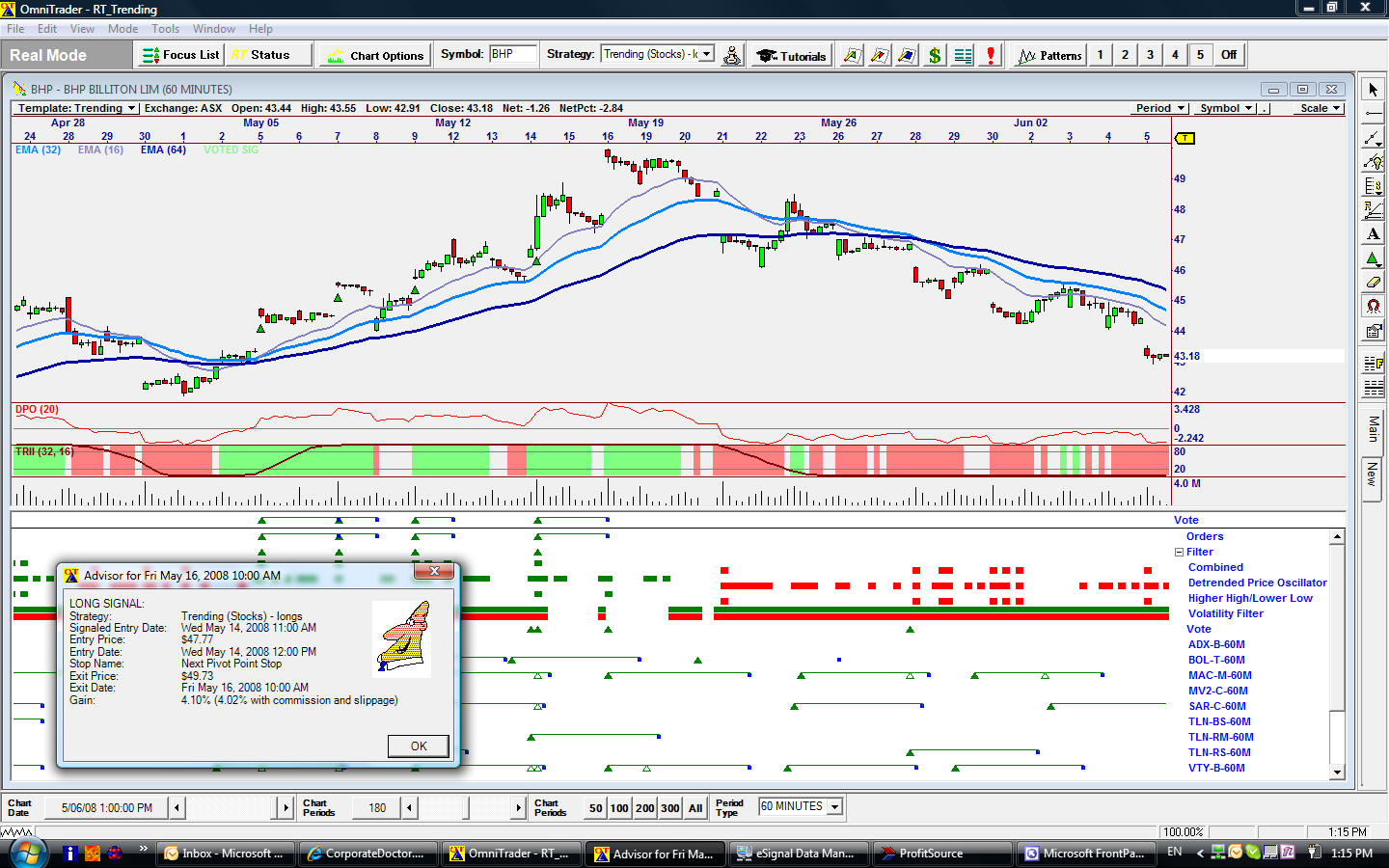Open the Strategy dropdown

[x=707, y=54]
